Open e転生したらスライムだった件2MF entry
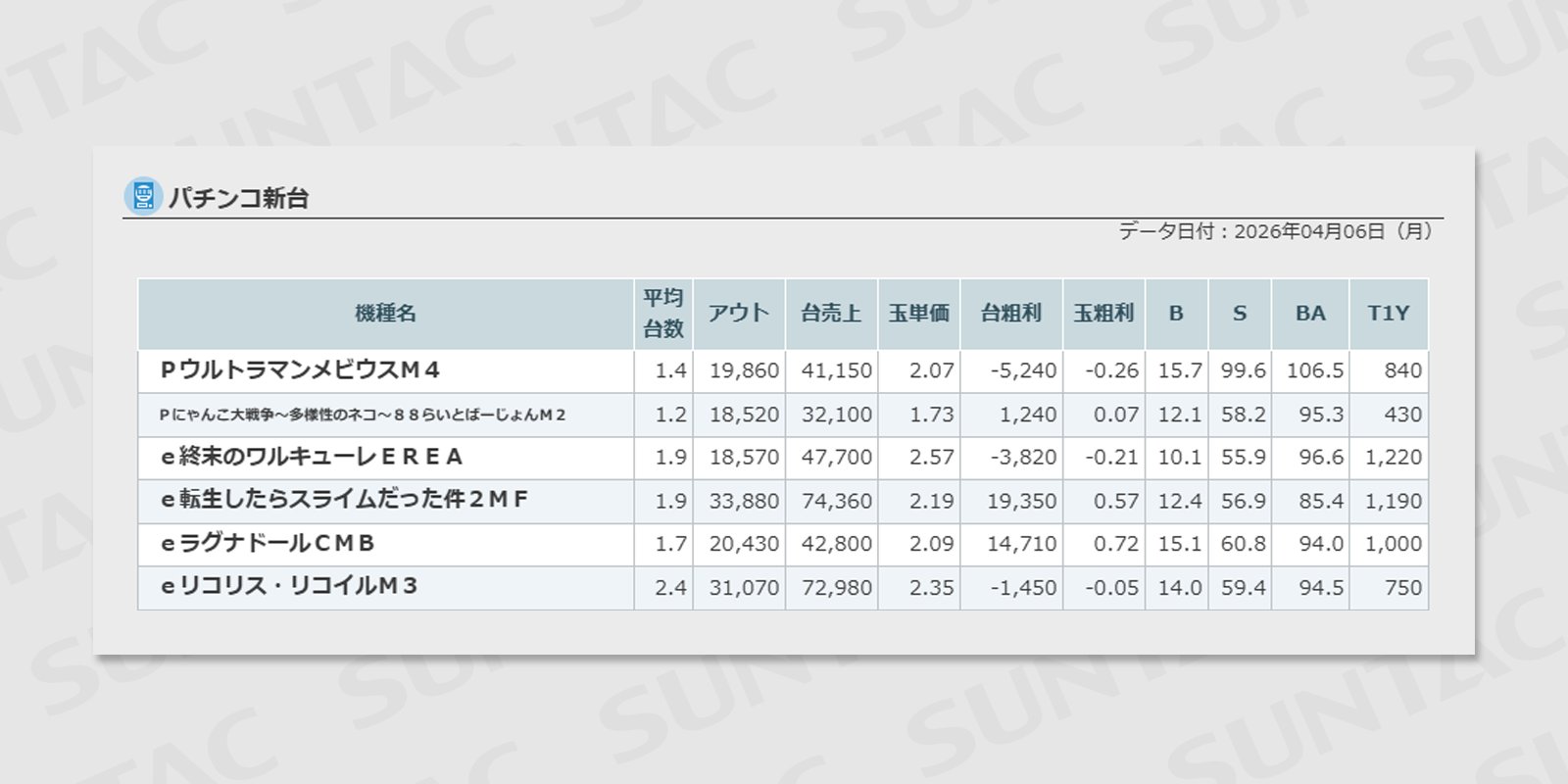The height and width of the screenshot is (784, 1568). (x=344, y=500)
